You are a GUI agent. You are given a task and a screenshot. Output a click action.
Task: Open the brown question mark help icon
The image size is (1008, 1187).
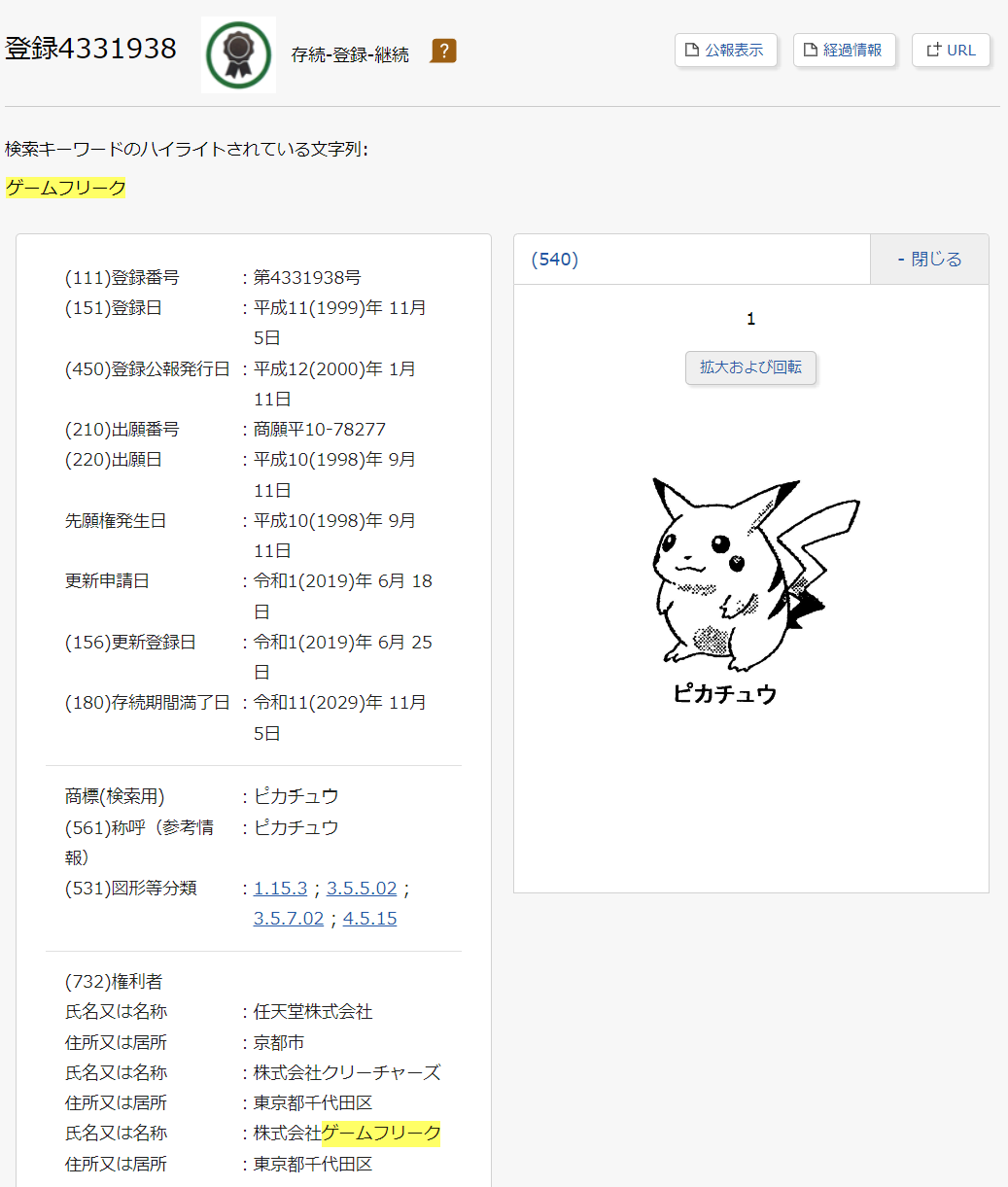(443, 51)
